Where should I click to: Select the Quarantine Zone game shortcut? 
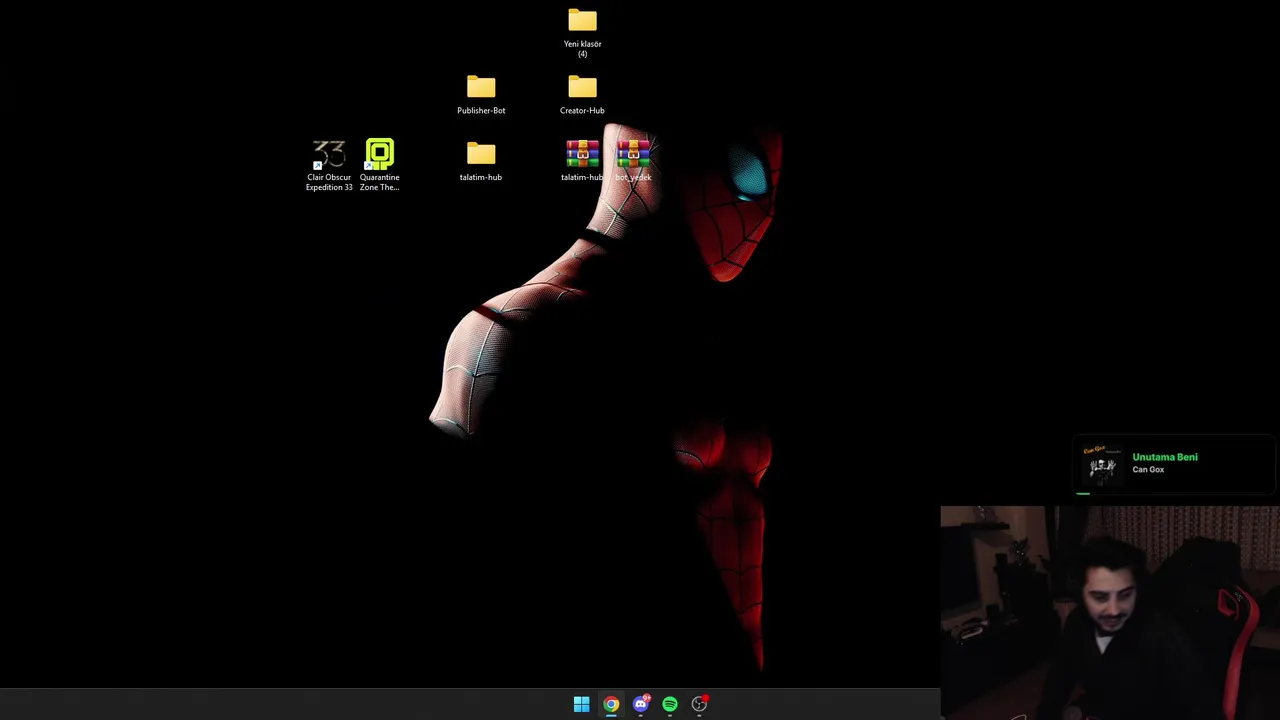[380, 165]
